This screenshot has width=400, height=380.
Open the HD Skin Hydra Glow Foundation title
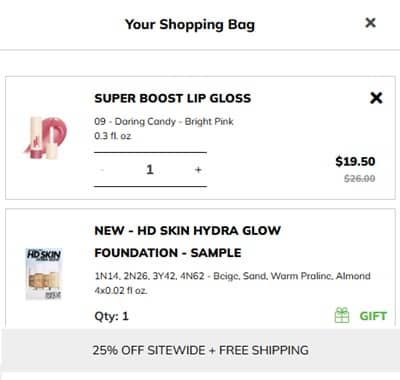[188, 242]
